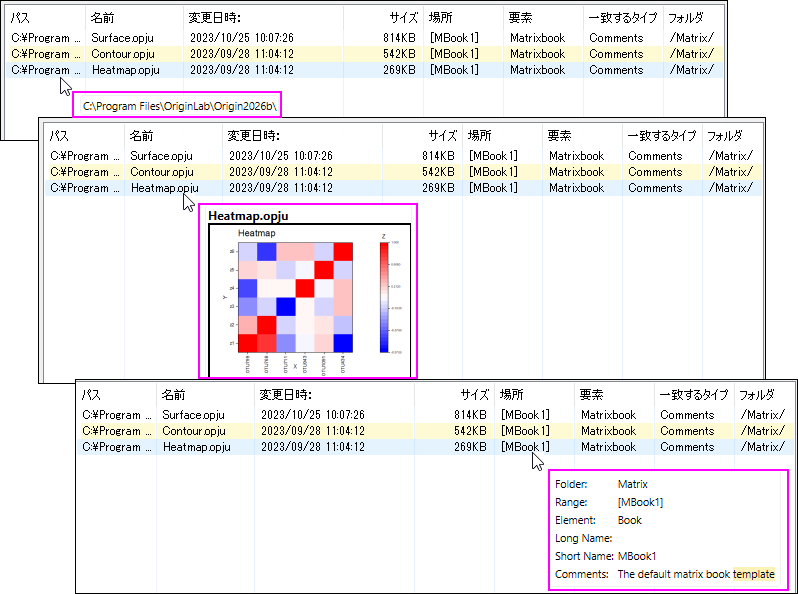Sort by パス header in top panel
This screenshot has width=798, height=594.
pyautogui.click(x=20, y=18)
